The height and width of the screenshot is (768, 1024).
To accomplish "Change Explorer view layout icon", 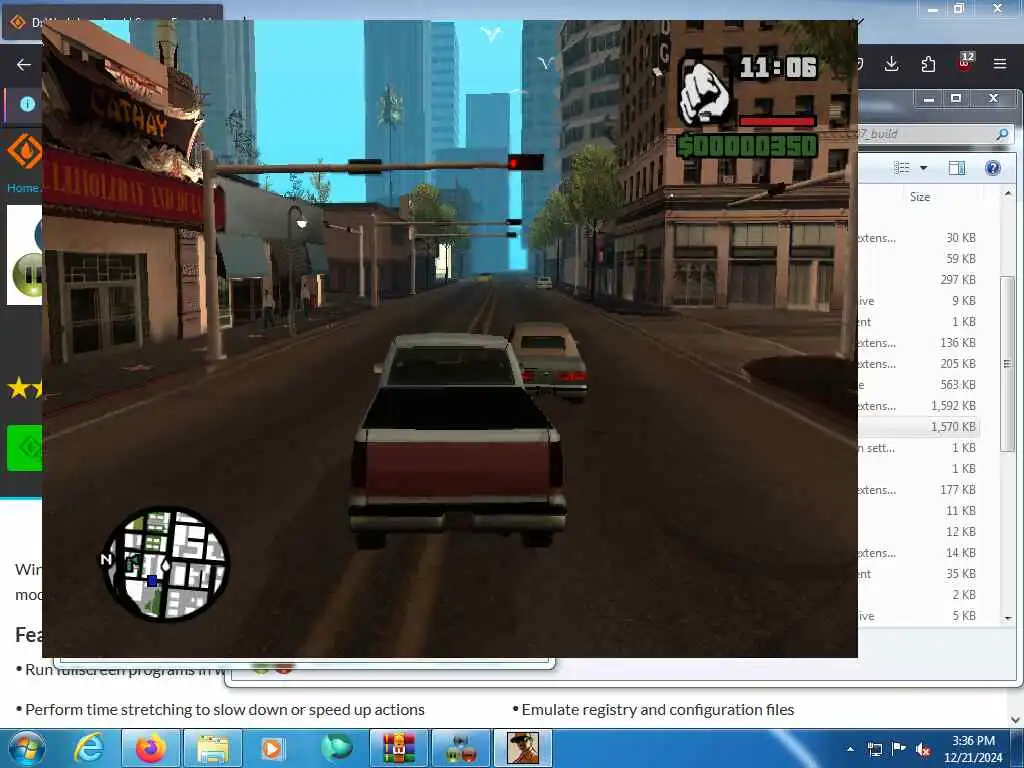I will click(x=902, y=168).
